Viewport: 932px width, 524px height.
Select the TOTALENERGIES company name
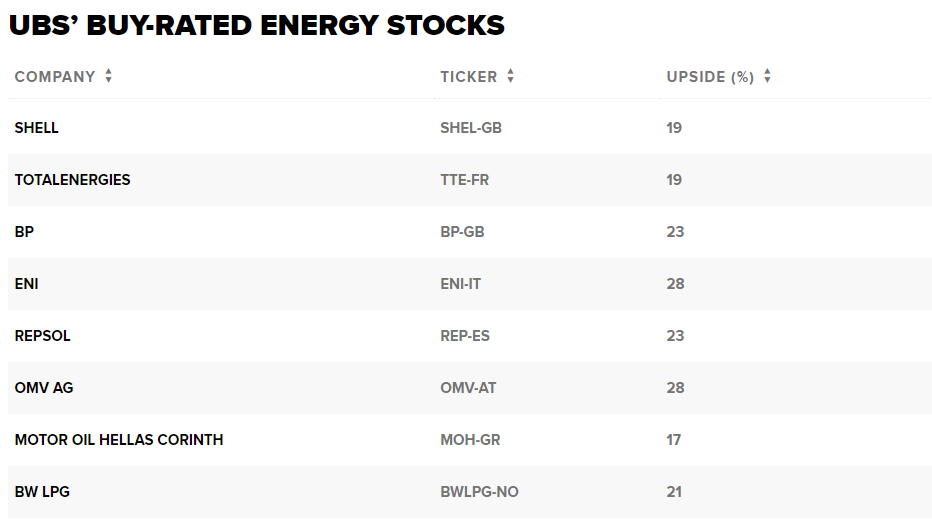tap(73, 180)
